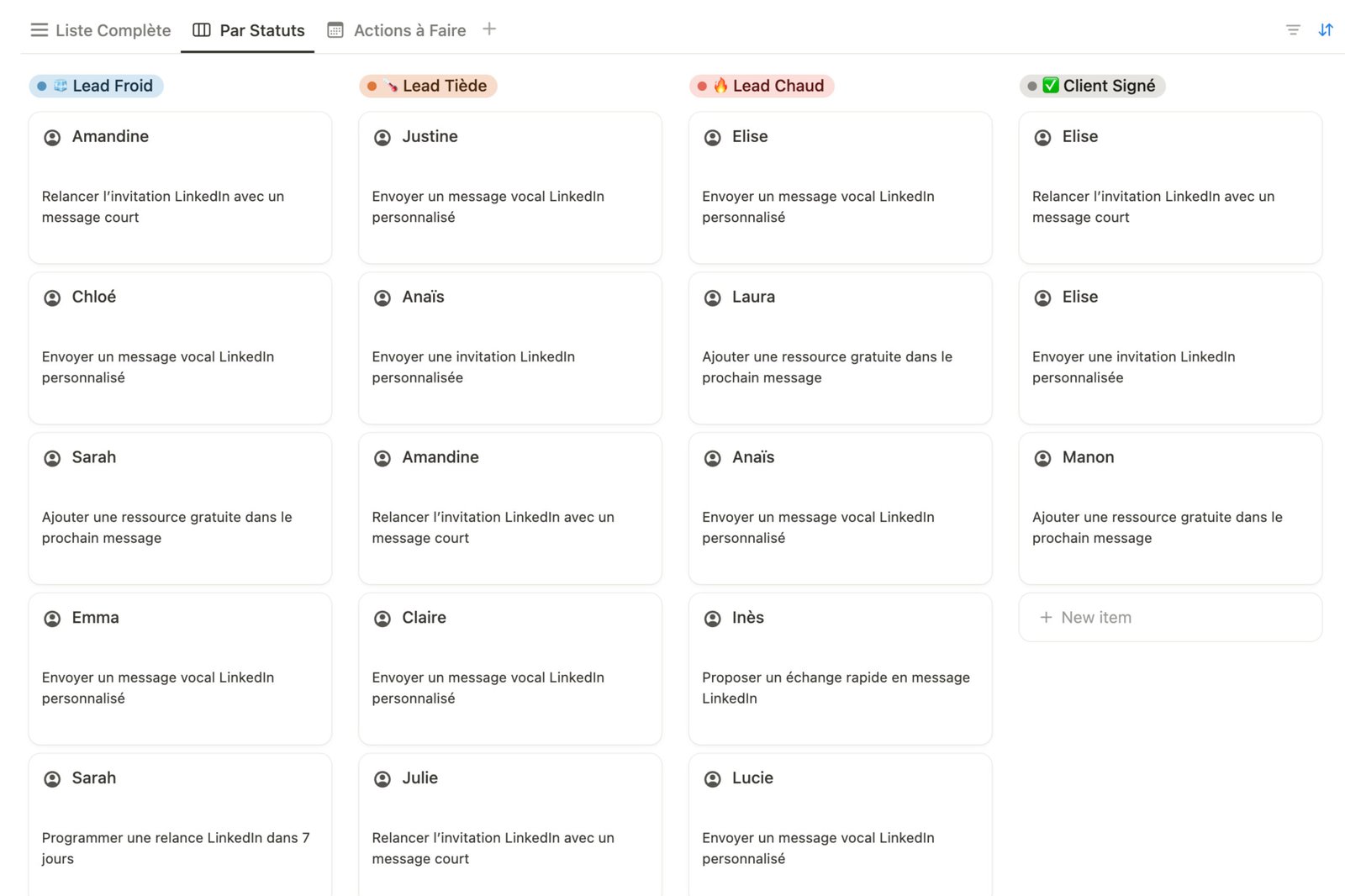The image size is (1345, 896).
Task: Open Laura's card in Lead Chaud
Action: tap(841, 348)
